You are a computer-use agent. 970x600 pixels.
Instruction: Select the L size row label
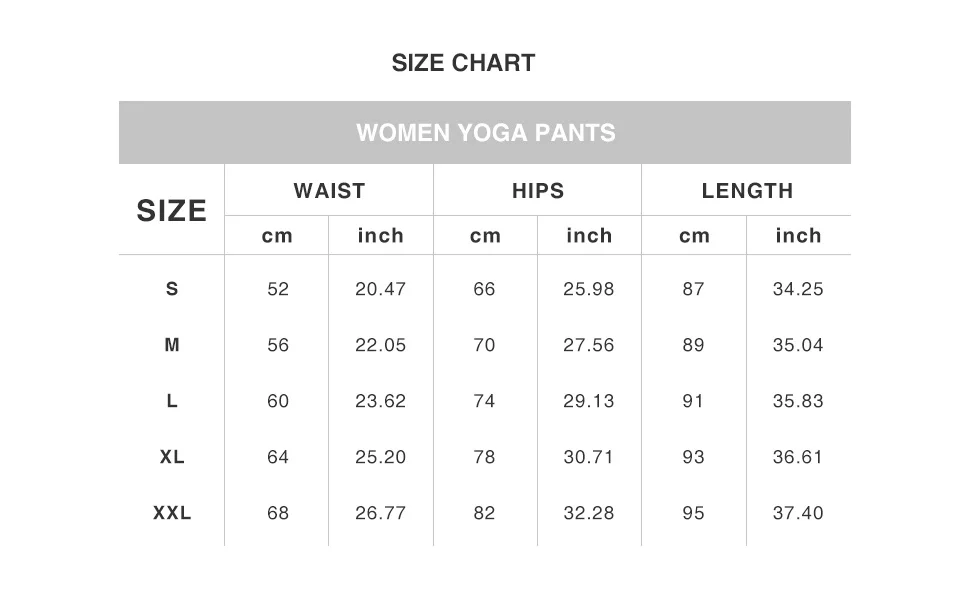172,401
